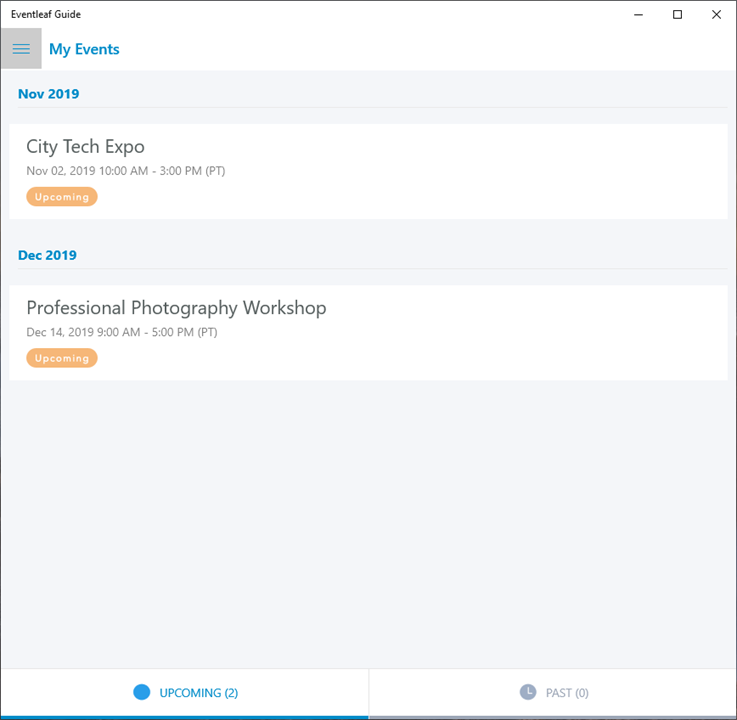The image size is (737, 720).
Task: Switch to the PAST (0) tab
Action: [x=553, y=693]
